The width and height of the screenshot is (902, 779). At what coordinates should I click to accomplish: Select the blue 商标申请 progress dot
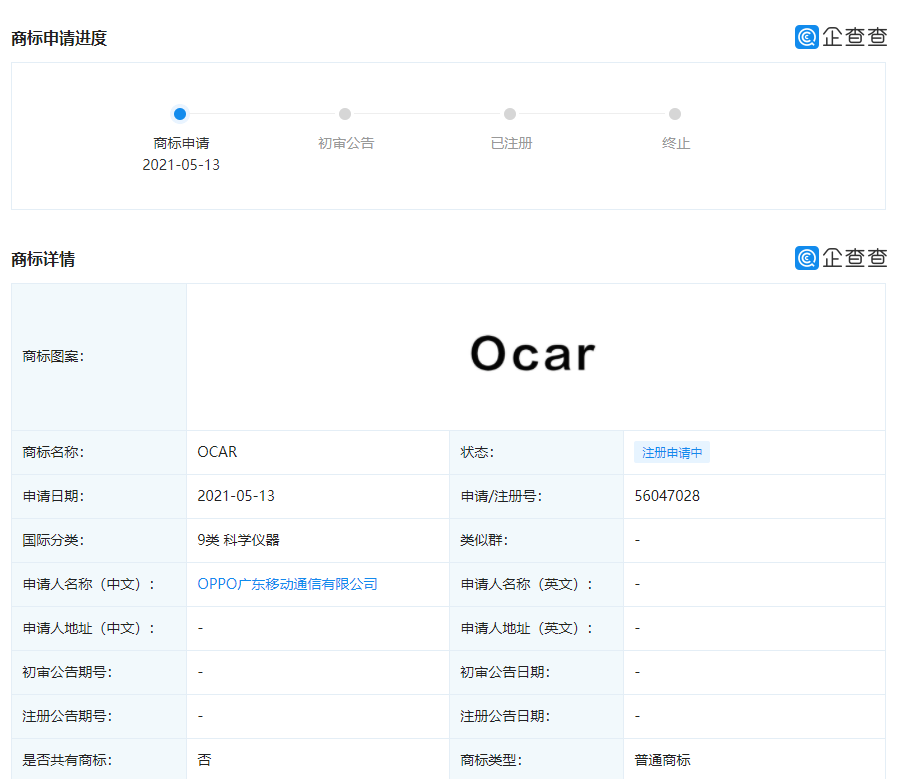coord(180,114)
